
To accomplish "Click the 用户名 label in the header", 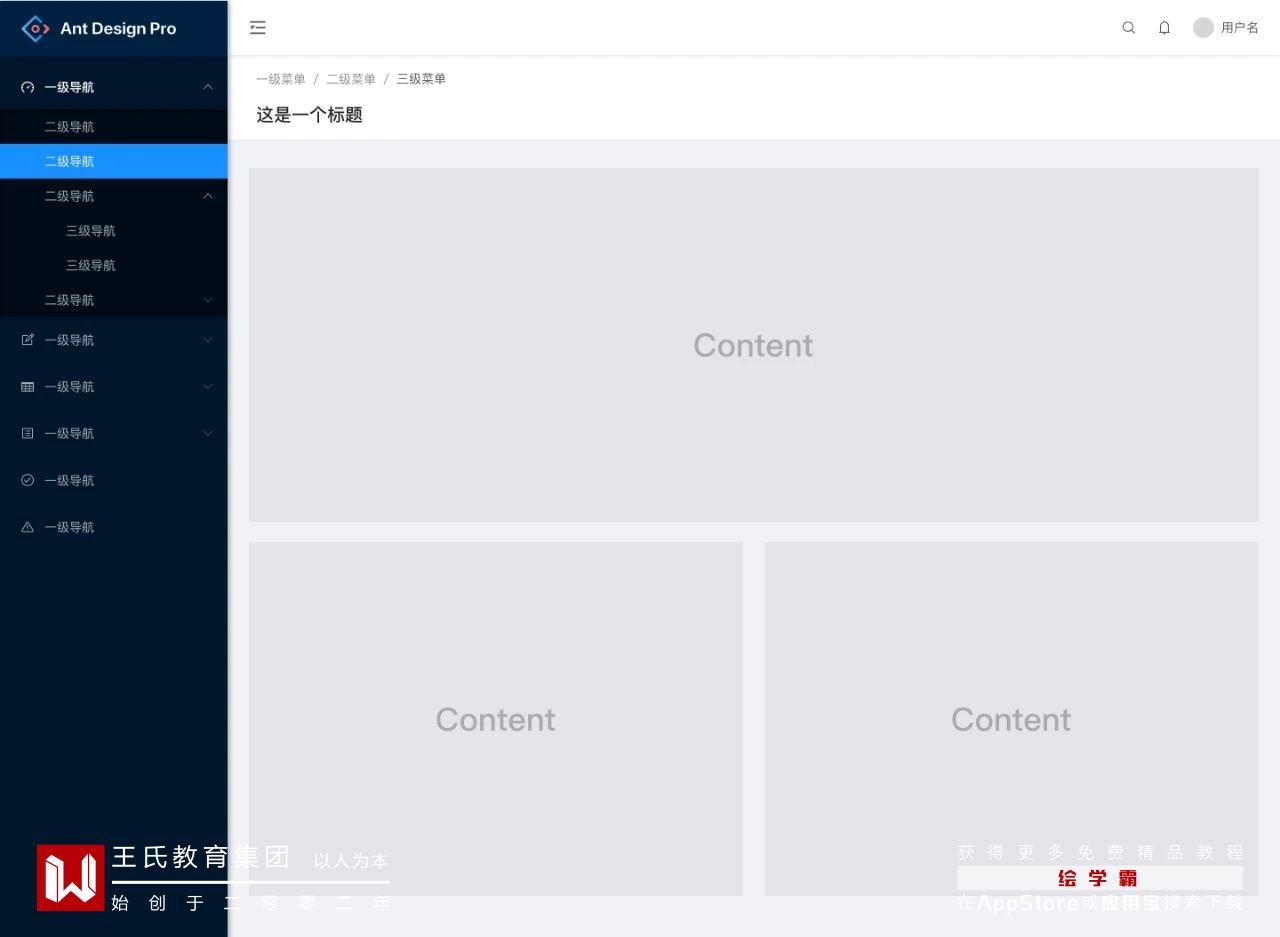I will point(1240,28).
